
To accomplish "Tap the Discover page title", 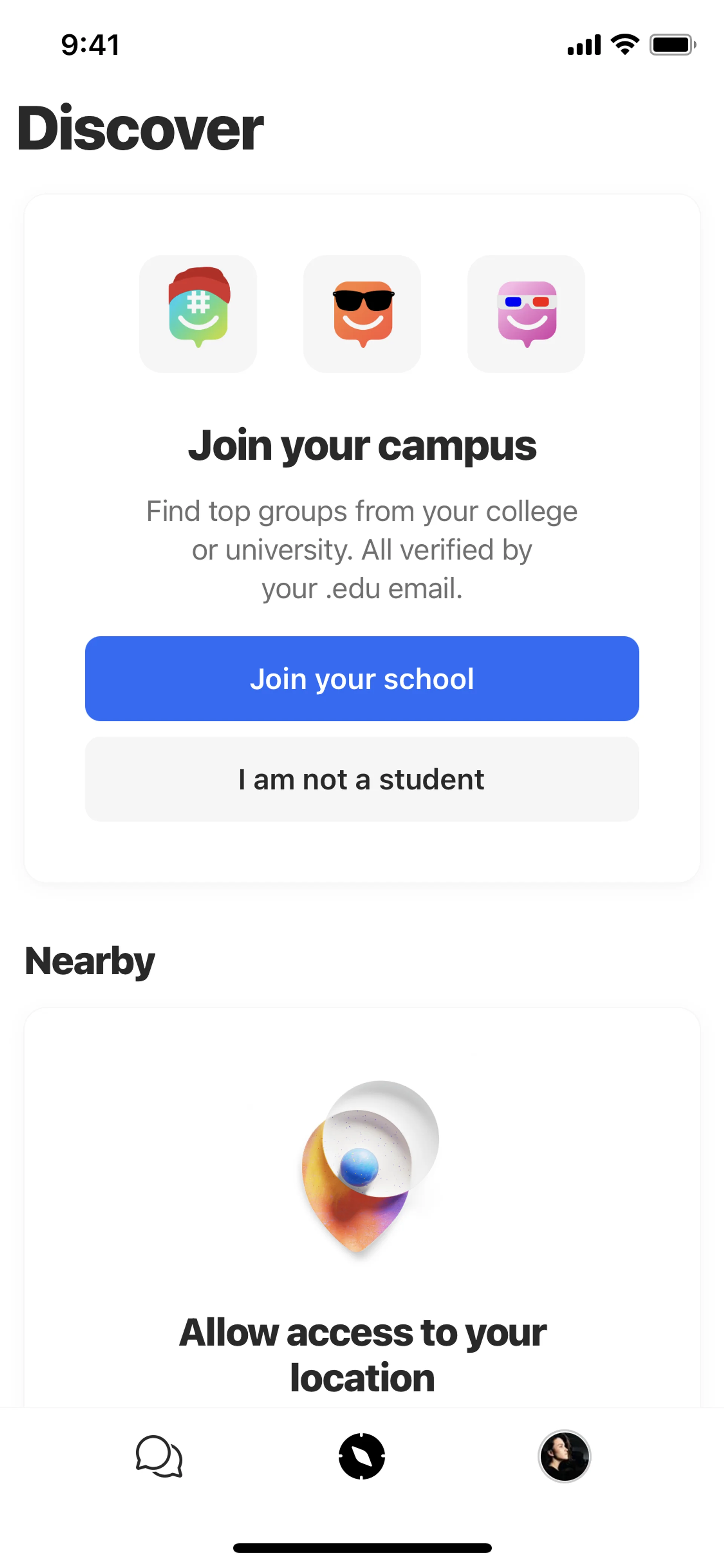I will (x=140, y=128).
